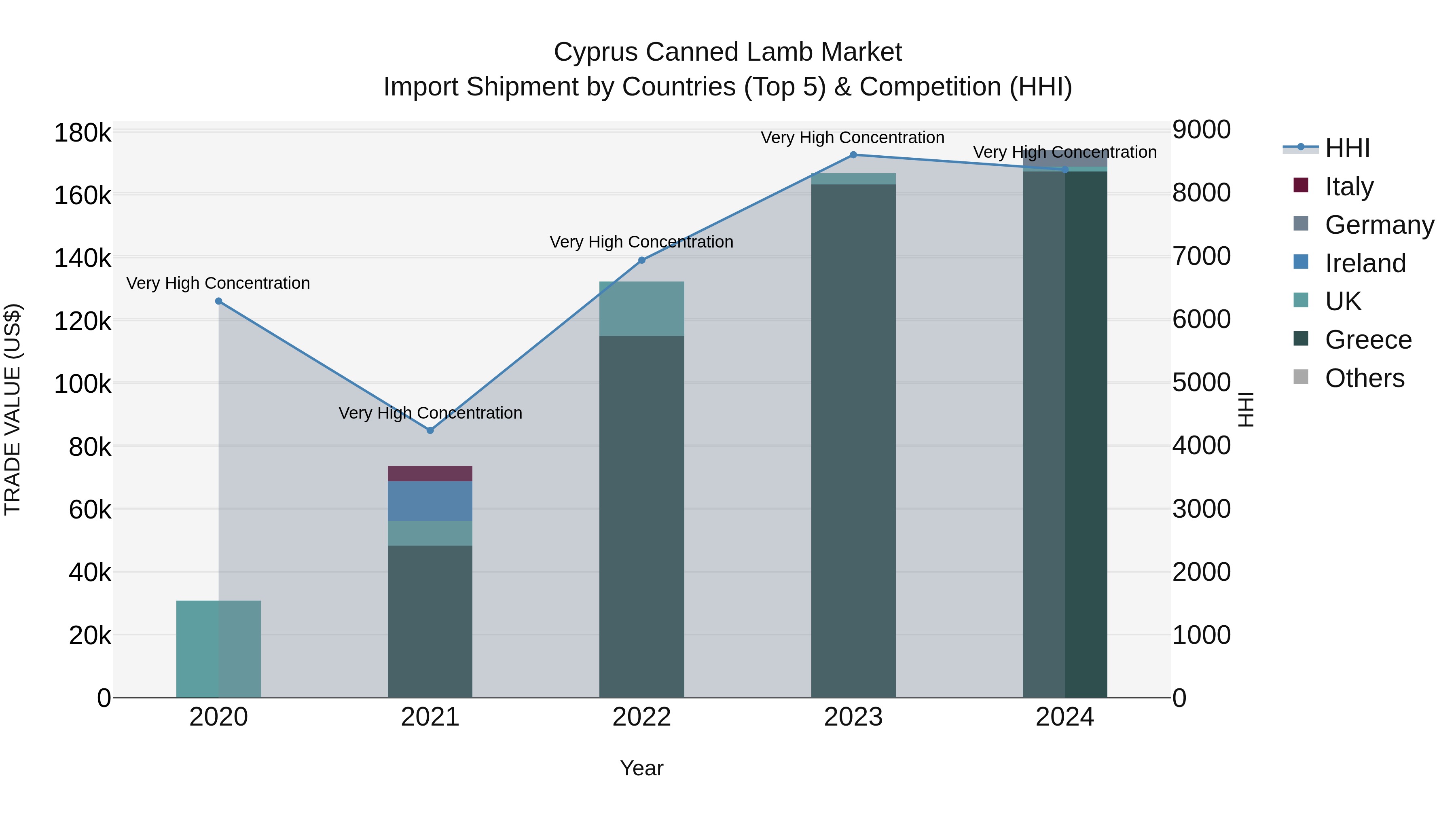Image resolution: width=1456 pixels, height=819 pixels.
Task: Toggle the Greece legend entry
Action: click(1352, 340)
